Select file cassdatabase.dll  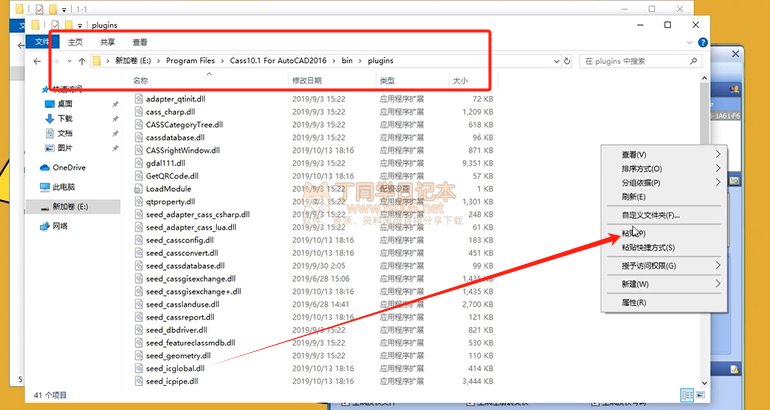175,137
